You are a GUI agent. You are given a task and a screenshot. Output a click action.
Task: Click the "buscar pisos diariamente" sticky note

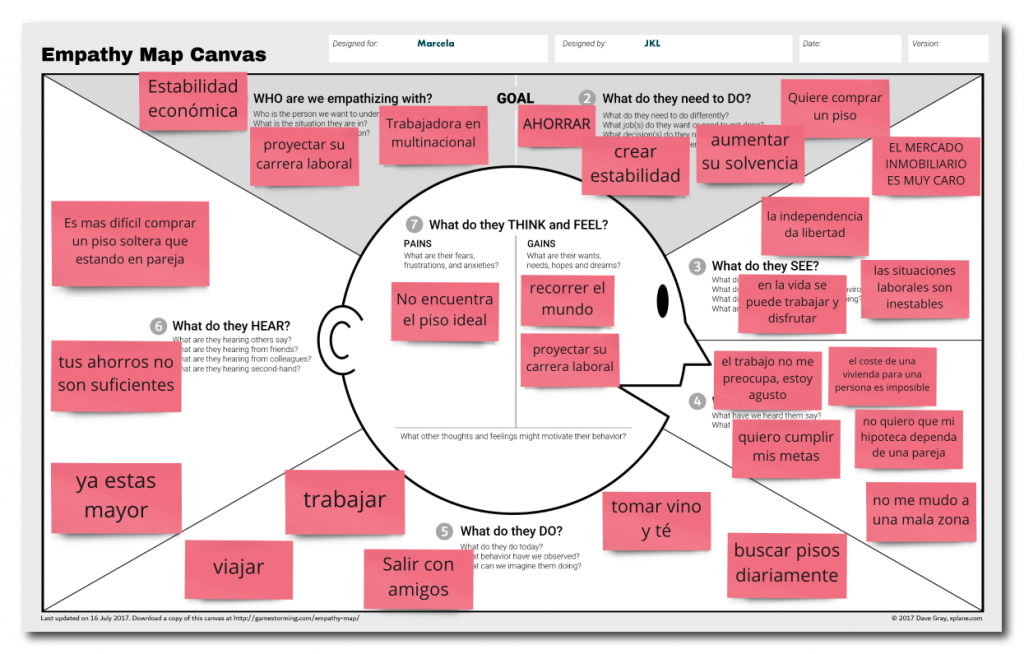click(x=786, y=563)
